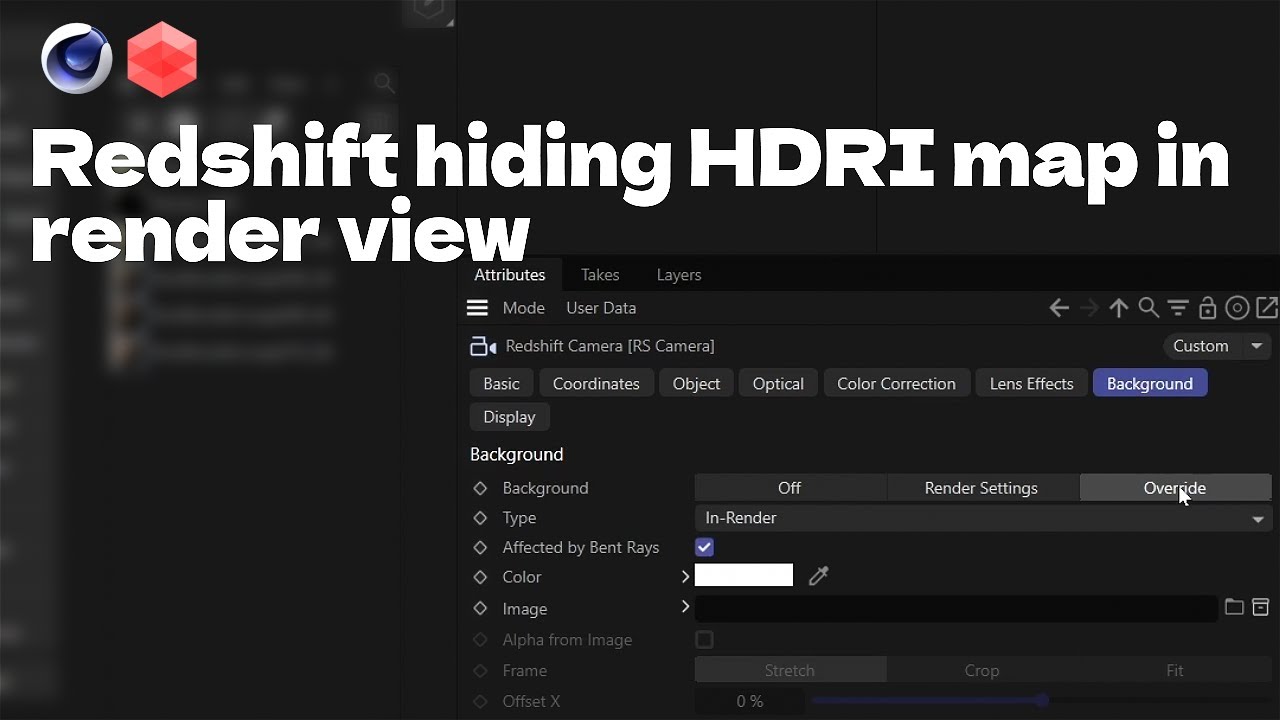Toggle keyframe diamond for Affected by Bent Rays
The height and width of the screenshot is (720, 1280).
(480, 548)
